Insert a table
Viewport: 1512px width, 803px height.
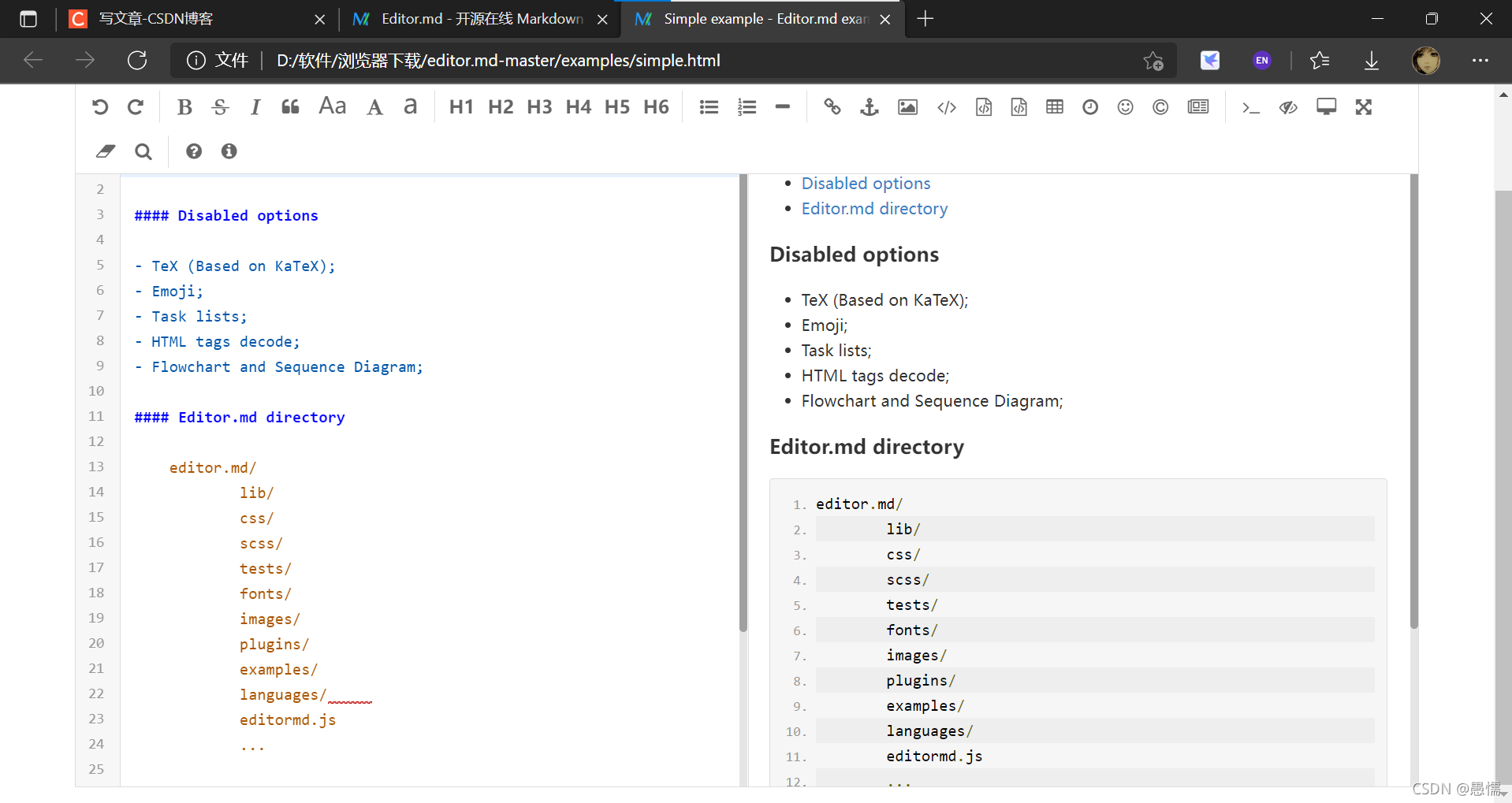pyautogui.click(x=1055, y=107)
